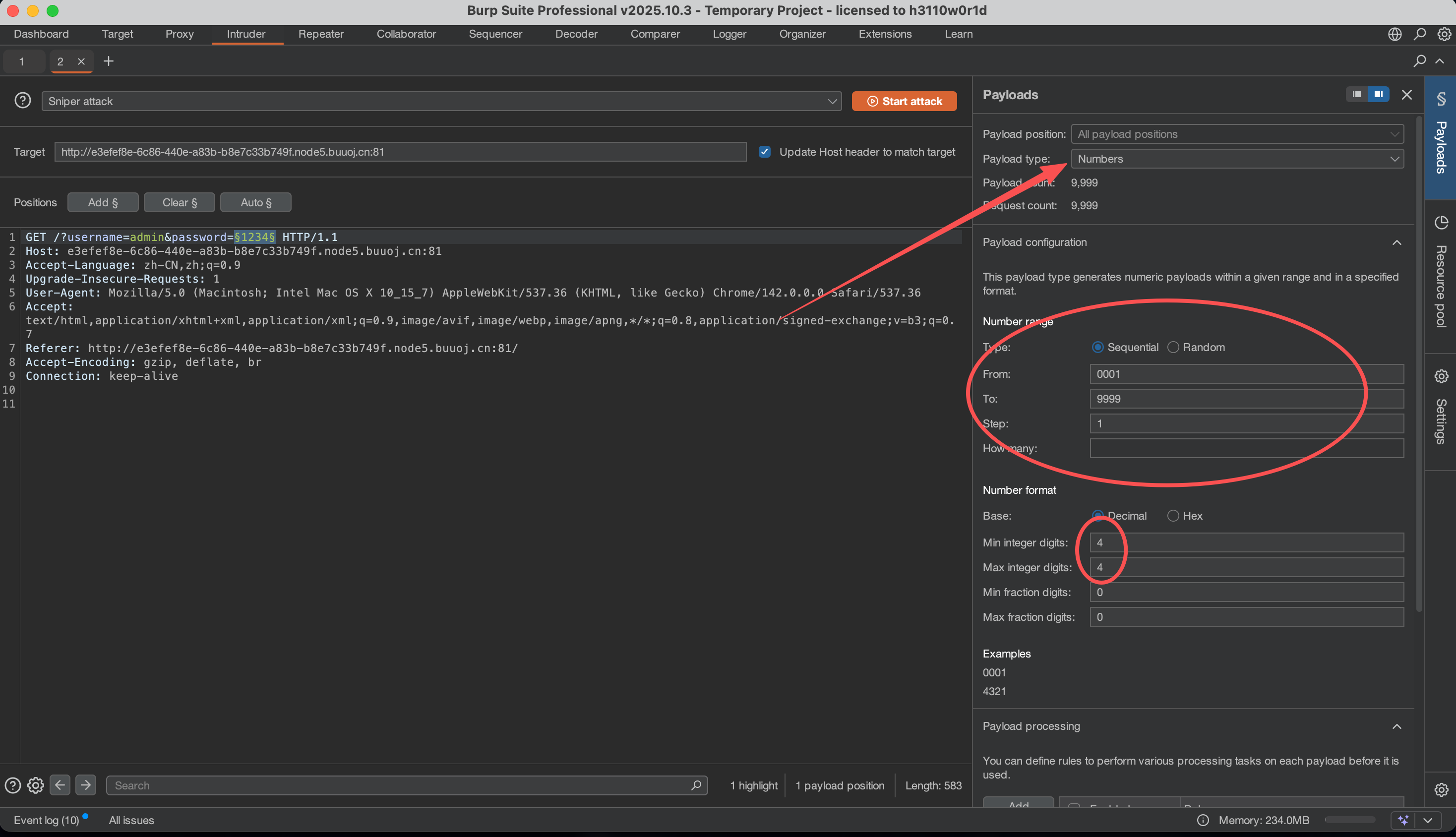The image size is (1456, 837).
Task: Open the AI sparkle icon in status bar
Action: point(1403,820)
